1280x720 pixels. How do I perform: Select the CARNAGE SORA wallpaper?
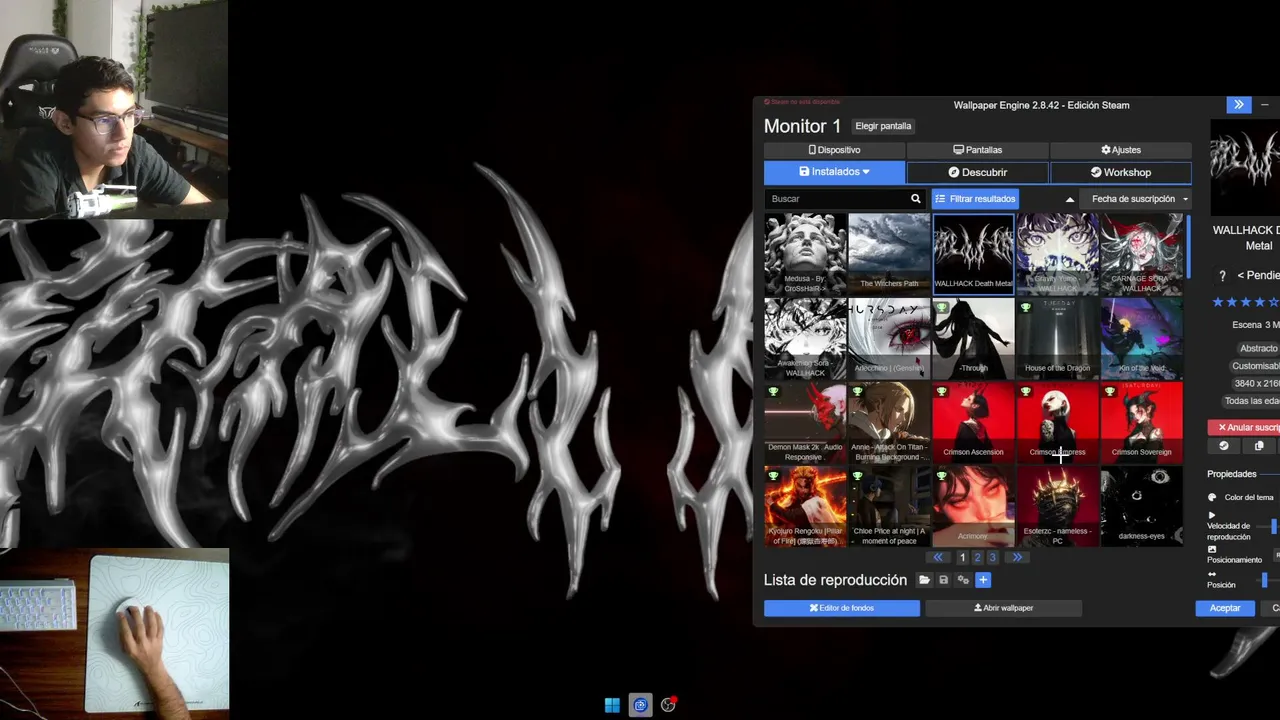(1141, 254)
